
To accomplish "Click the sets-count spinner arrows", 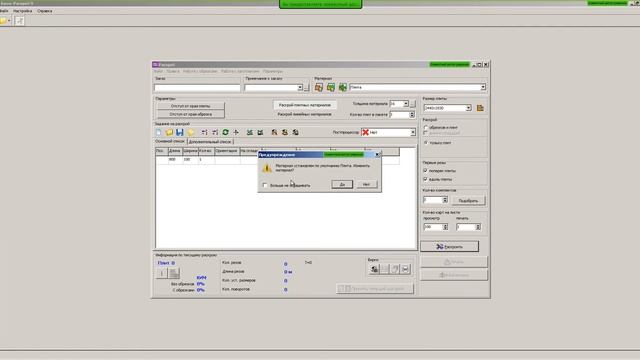I will tap(445, 200).
